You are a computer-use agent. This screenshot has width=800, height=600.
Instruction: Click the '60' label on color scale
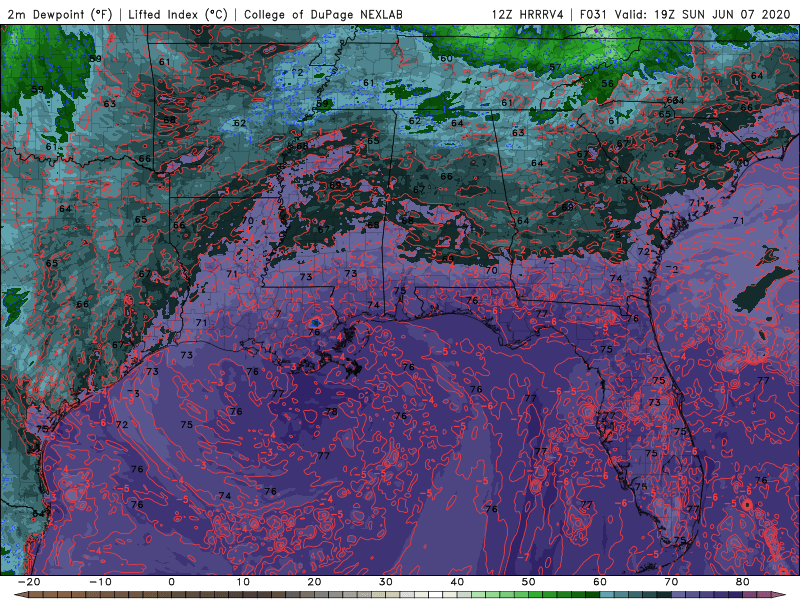click(600, 582)
